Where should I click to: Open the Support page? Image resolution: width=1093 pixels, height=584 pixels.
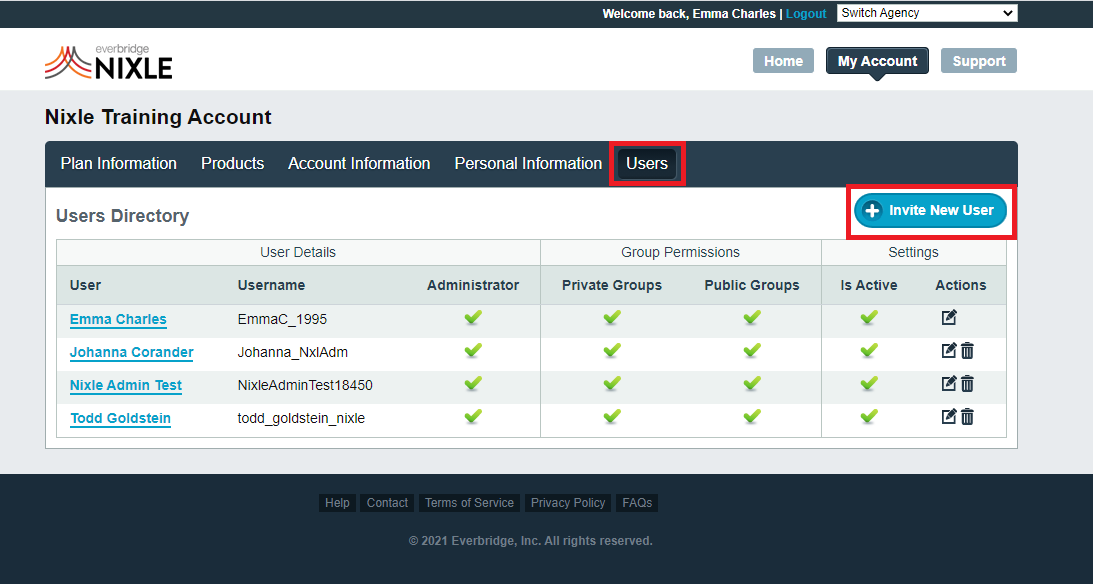[x=979, y=61]
